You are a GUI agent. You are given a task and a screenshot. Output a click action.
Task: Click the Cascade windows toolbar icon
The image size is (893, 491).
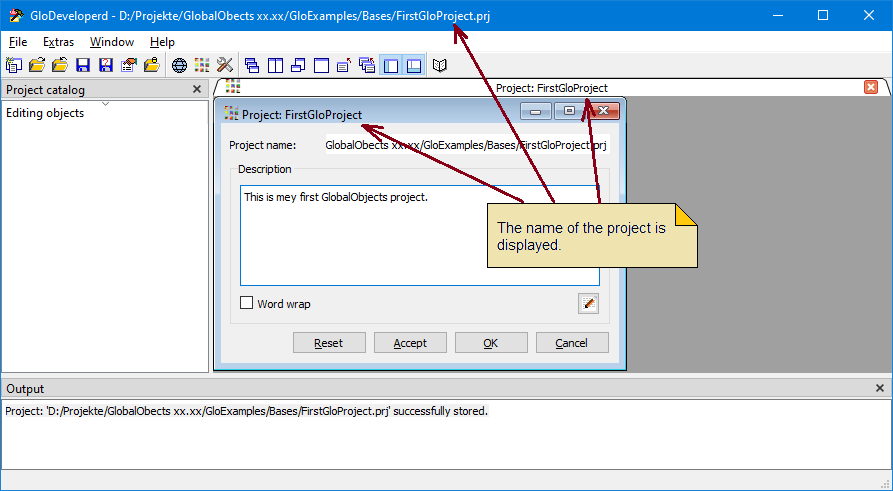[252, 65]
